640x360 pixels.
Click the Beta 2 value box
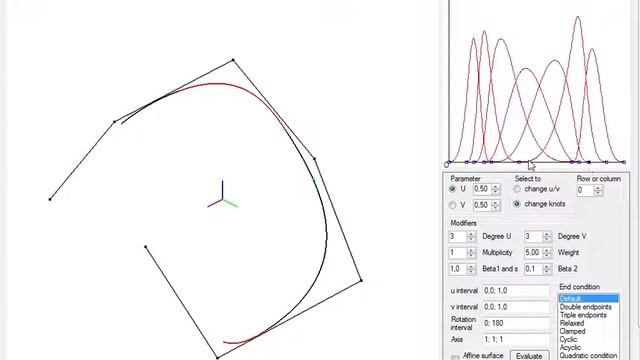pos(533,269)
